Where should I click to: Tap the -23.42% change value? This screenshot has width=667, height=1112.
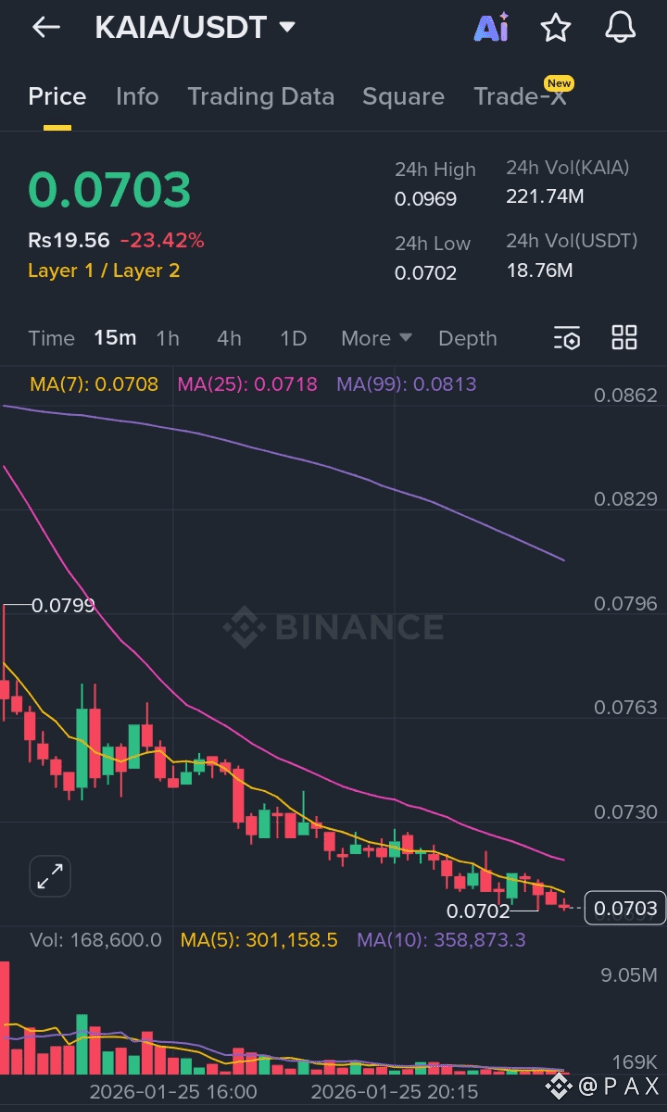tap(162, 240)
